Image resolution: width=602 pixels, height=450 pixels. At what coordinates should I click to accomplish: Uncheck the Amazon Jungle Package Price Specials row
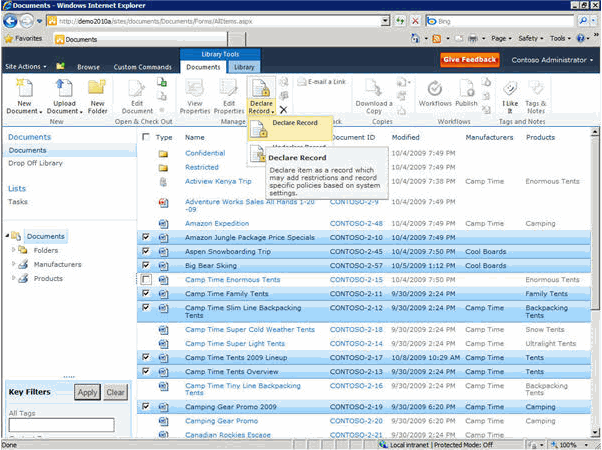tap(146, 237)
